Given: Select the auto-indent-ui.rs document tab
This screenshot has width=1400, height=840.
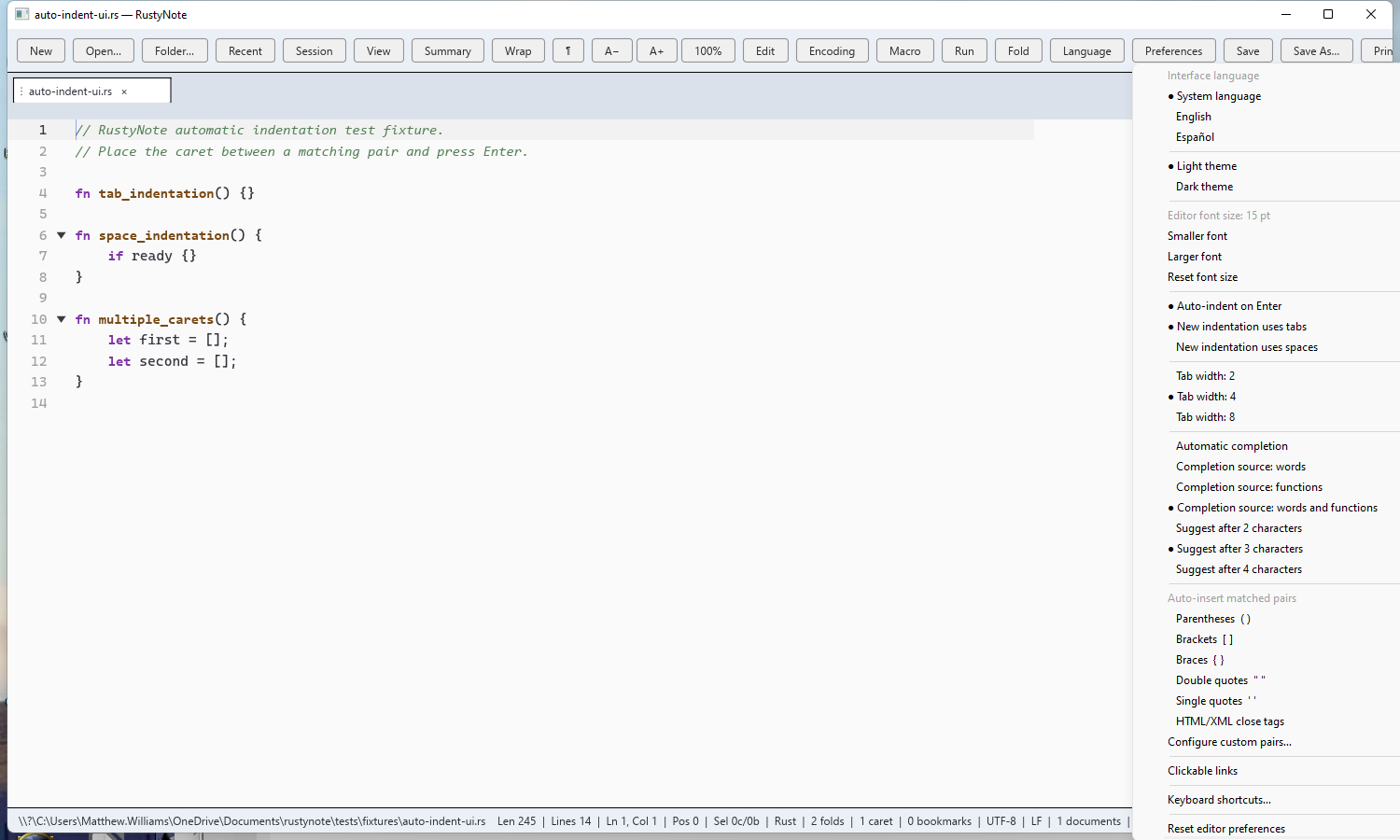Looking at the screenshot, I should [91, 91].
